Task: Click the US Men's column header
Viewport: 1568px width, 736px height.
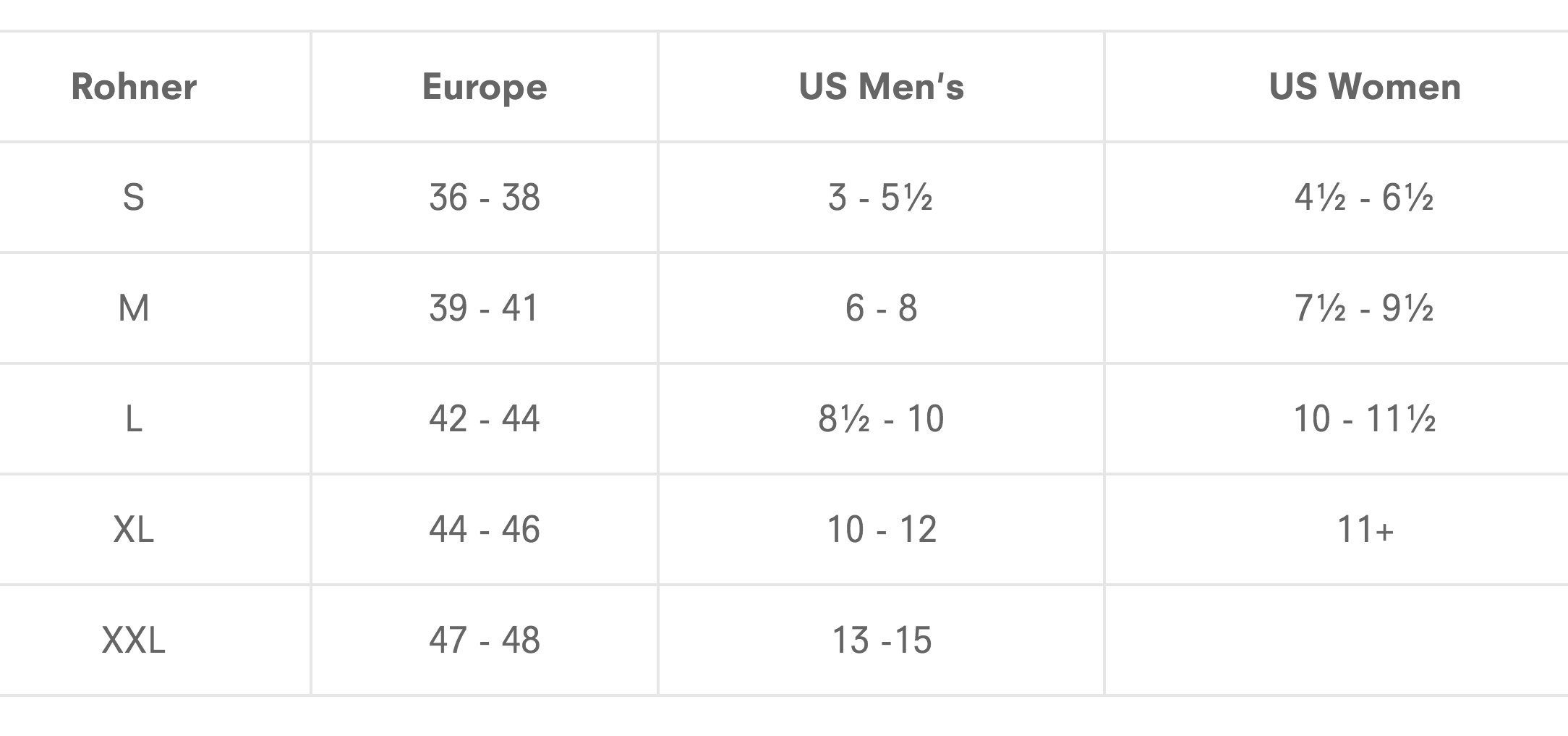Action: pyautogui.click(x=881, y=87)
